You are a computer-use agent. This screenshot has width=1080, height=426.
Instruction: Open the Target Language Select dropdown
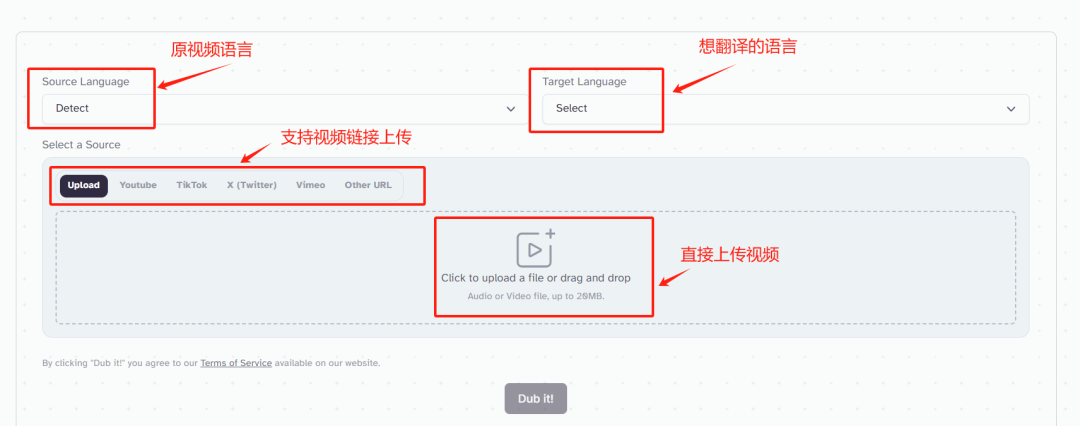(x=785, y=109)
